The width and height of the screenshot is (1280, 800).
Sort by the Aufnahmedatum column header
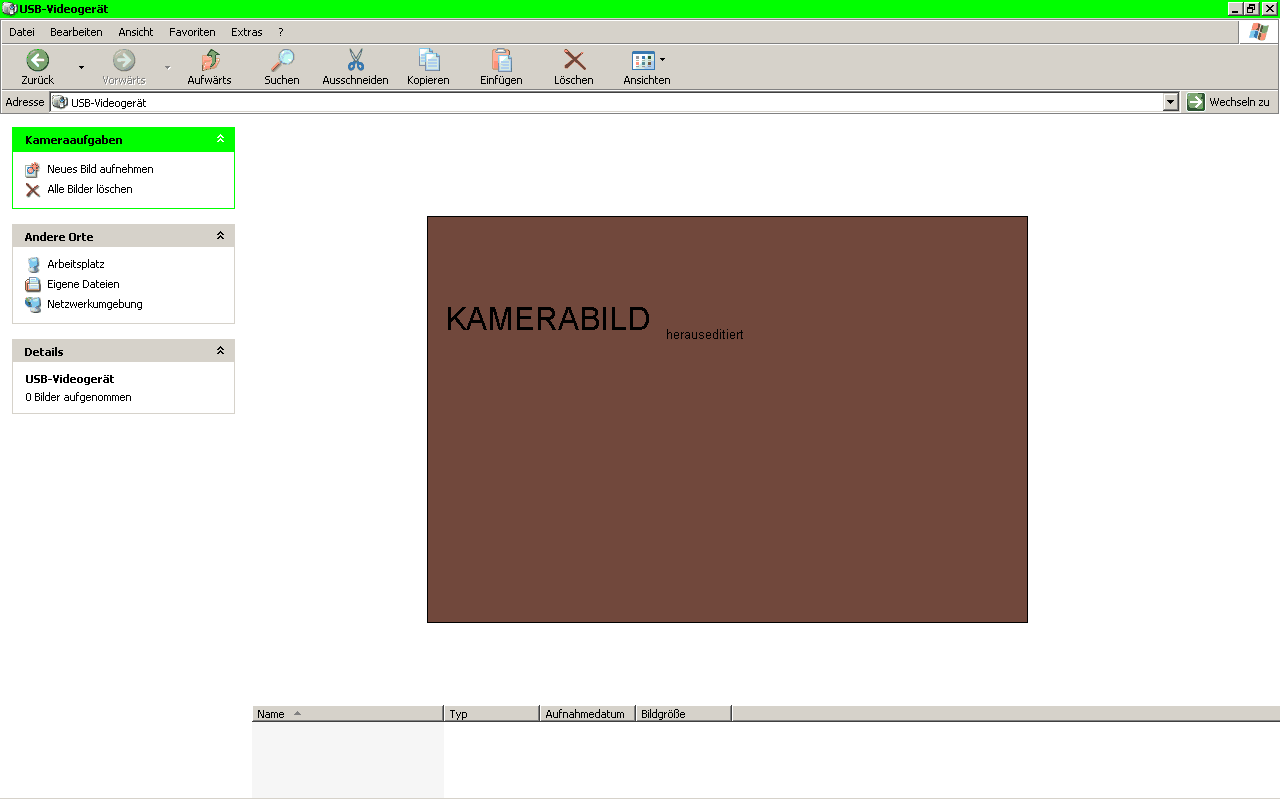click(588, 714)
